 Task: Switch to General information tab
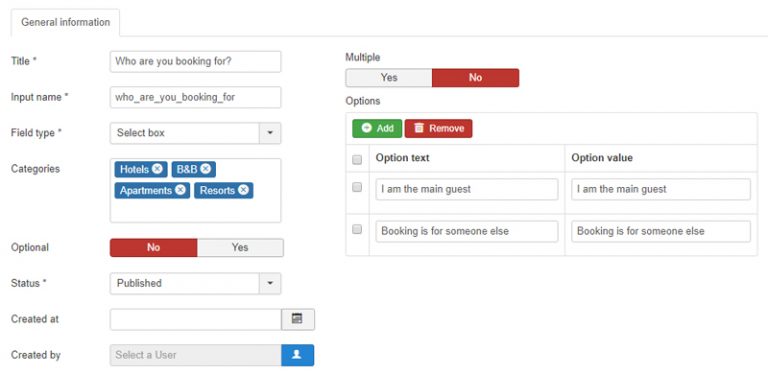(66, 23)
